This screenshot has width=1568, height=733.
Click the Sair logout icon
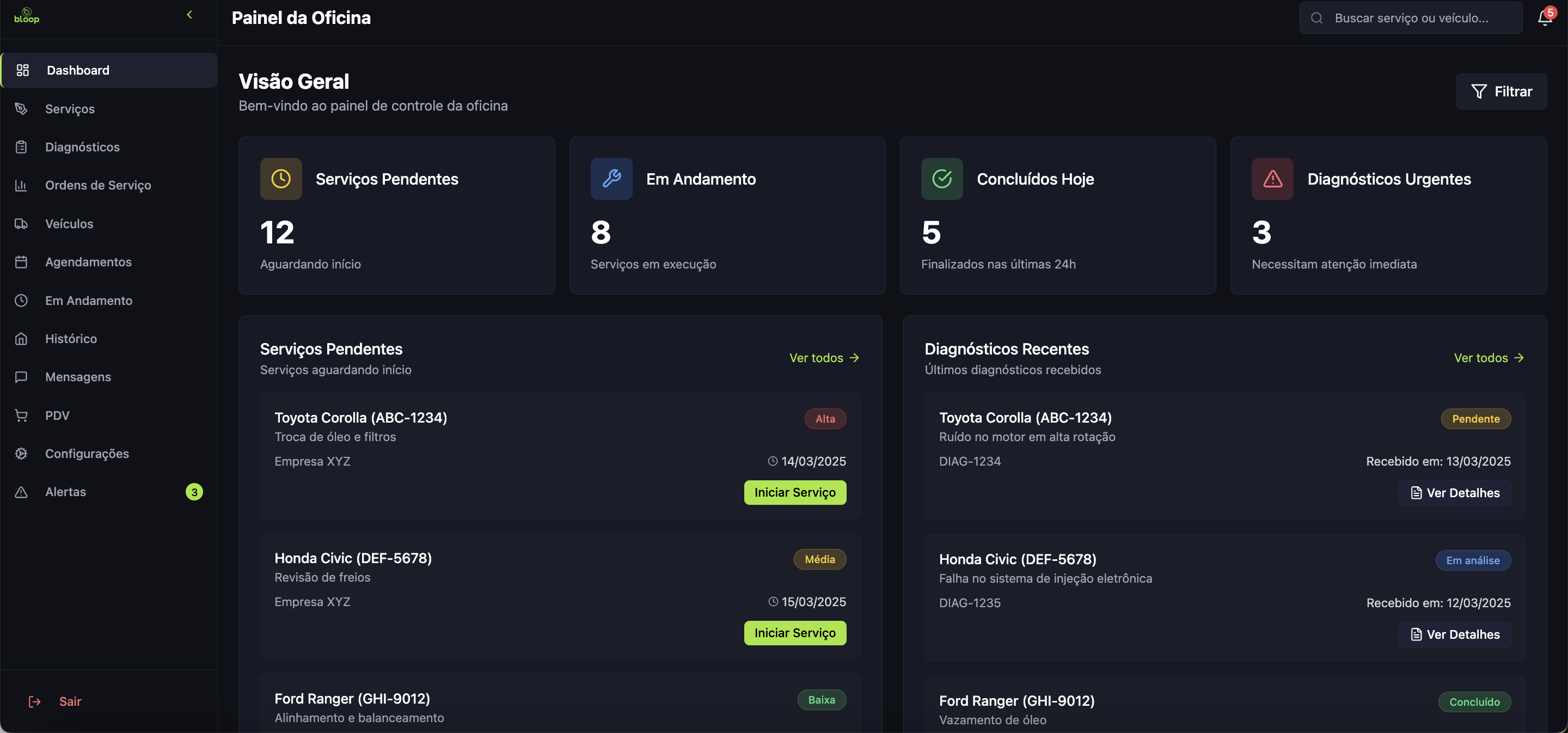tap(35, 701)
